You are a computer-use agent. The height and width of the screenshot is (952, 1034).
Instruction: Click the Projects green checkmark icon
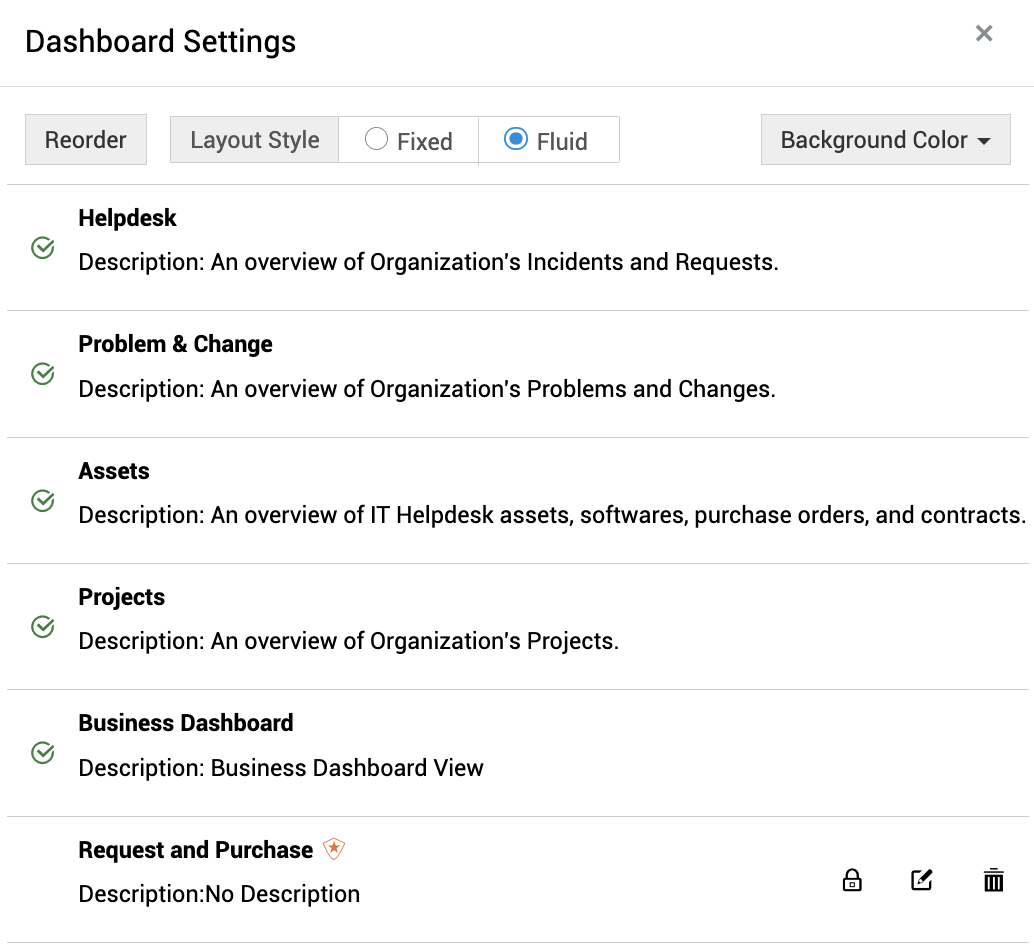click(43, 627)
